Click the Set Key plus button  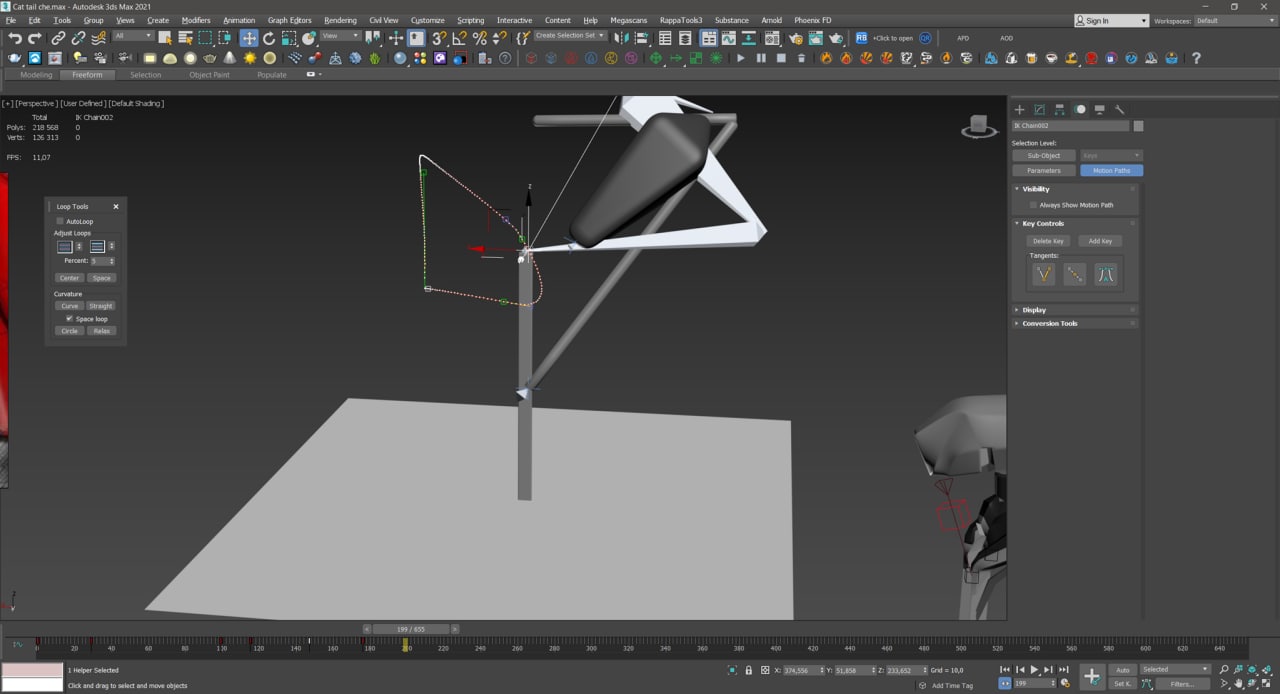1091,677
